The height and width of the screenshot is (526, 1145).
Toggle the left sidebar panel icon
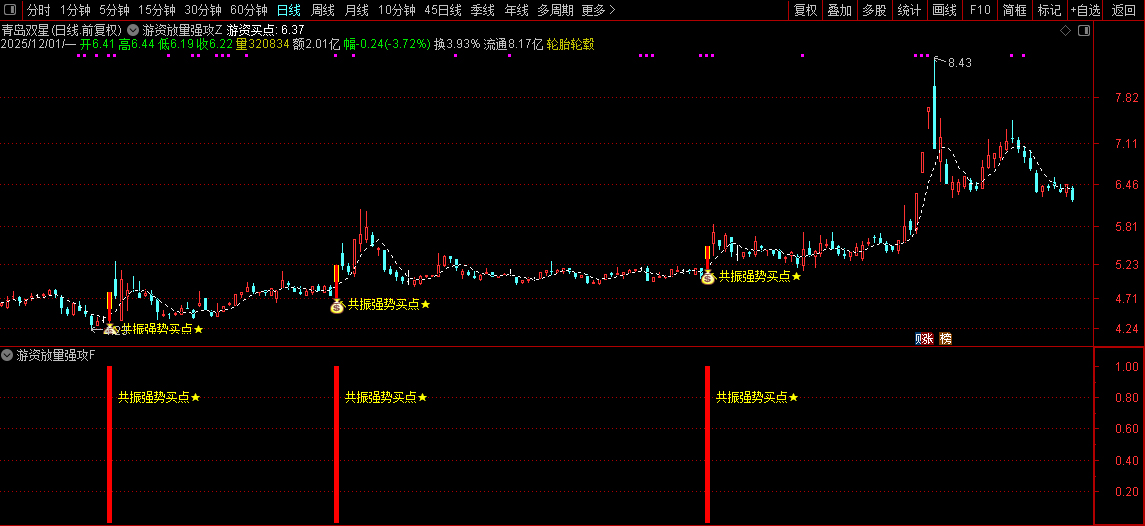pos(11,9)
